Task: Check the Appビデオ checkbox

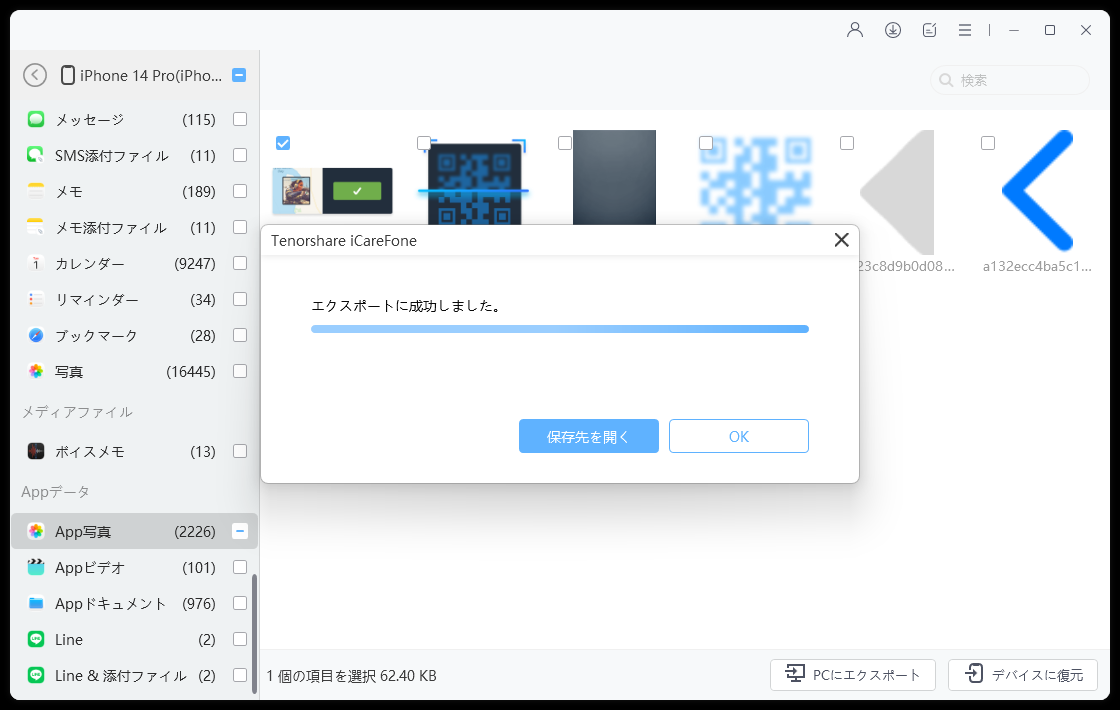Action: [240, 567]
